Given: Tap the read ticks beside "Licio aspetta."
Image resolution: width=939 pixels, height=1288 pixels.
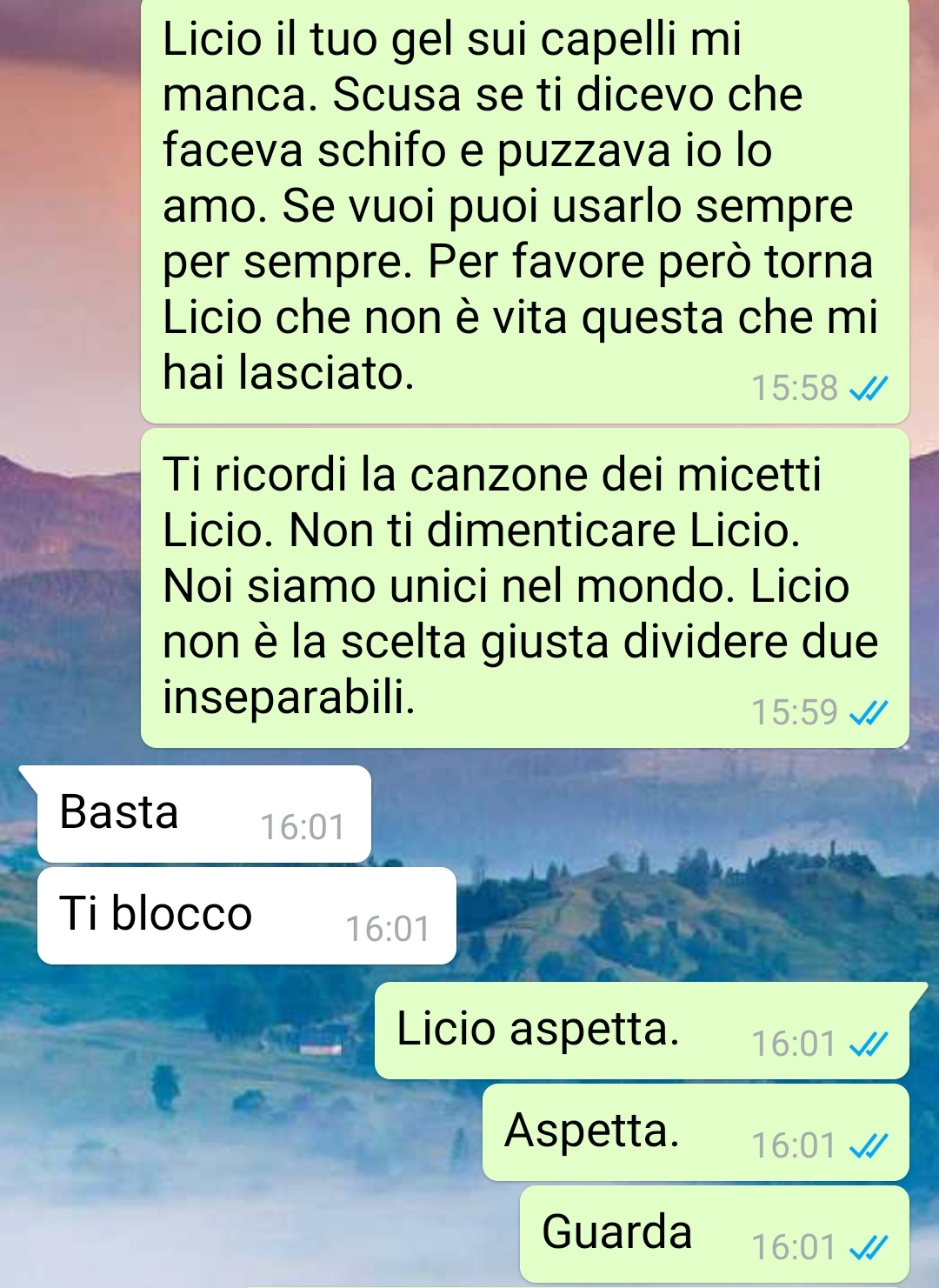Looking at the screenshot, I should pos(868,1044).
